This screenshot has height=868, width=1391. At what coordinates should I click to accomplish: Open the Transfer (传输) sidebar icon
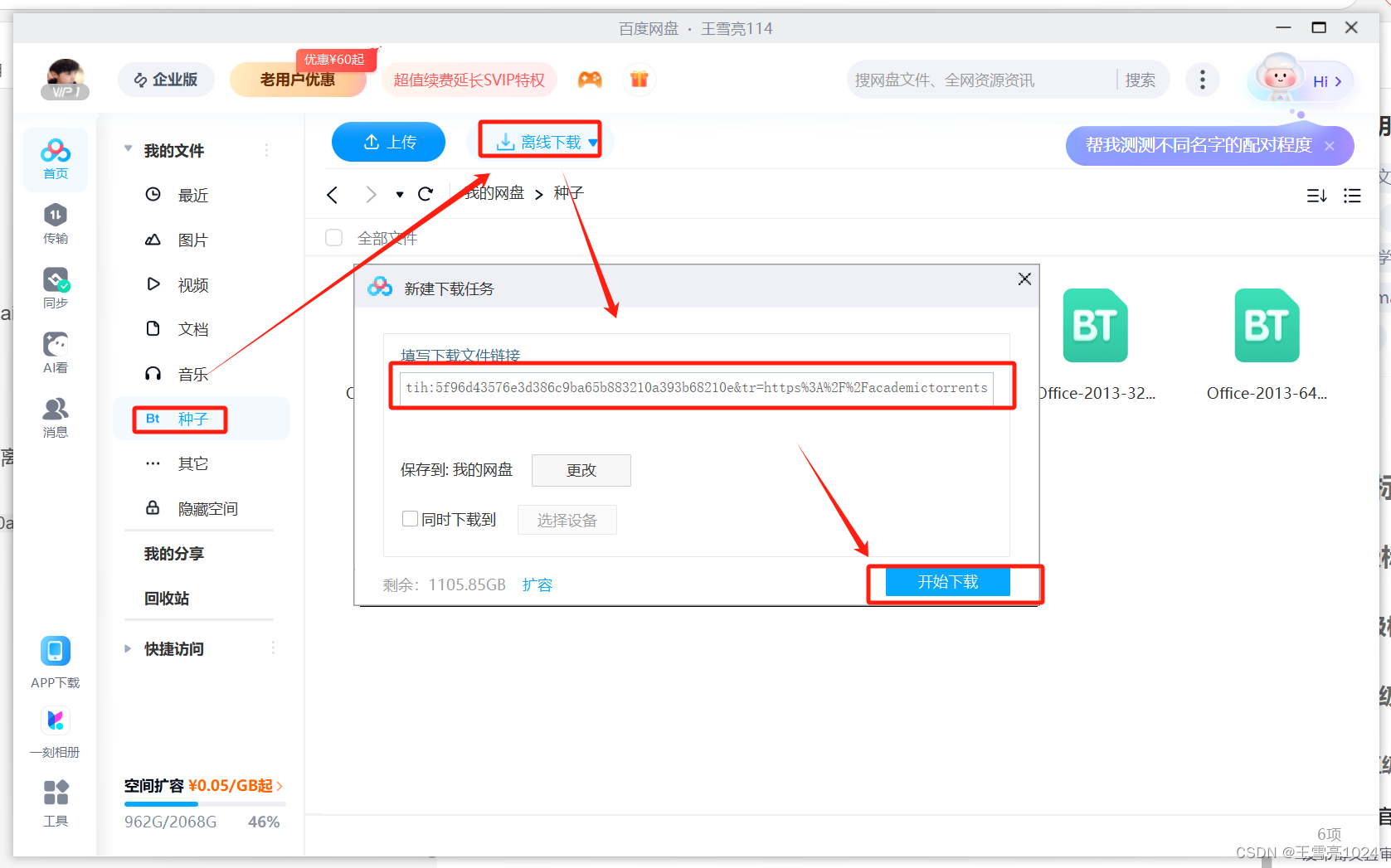point(56,224)
